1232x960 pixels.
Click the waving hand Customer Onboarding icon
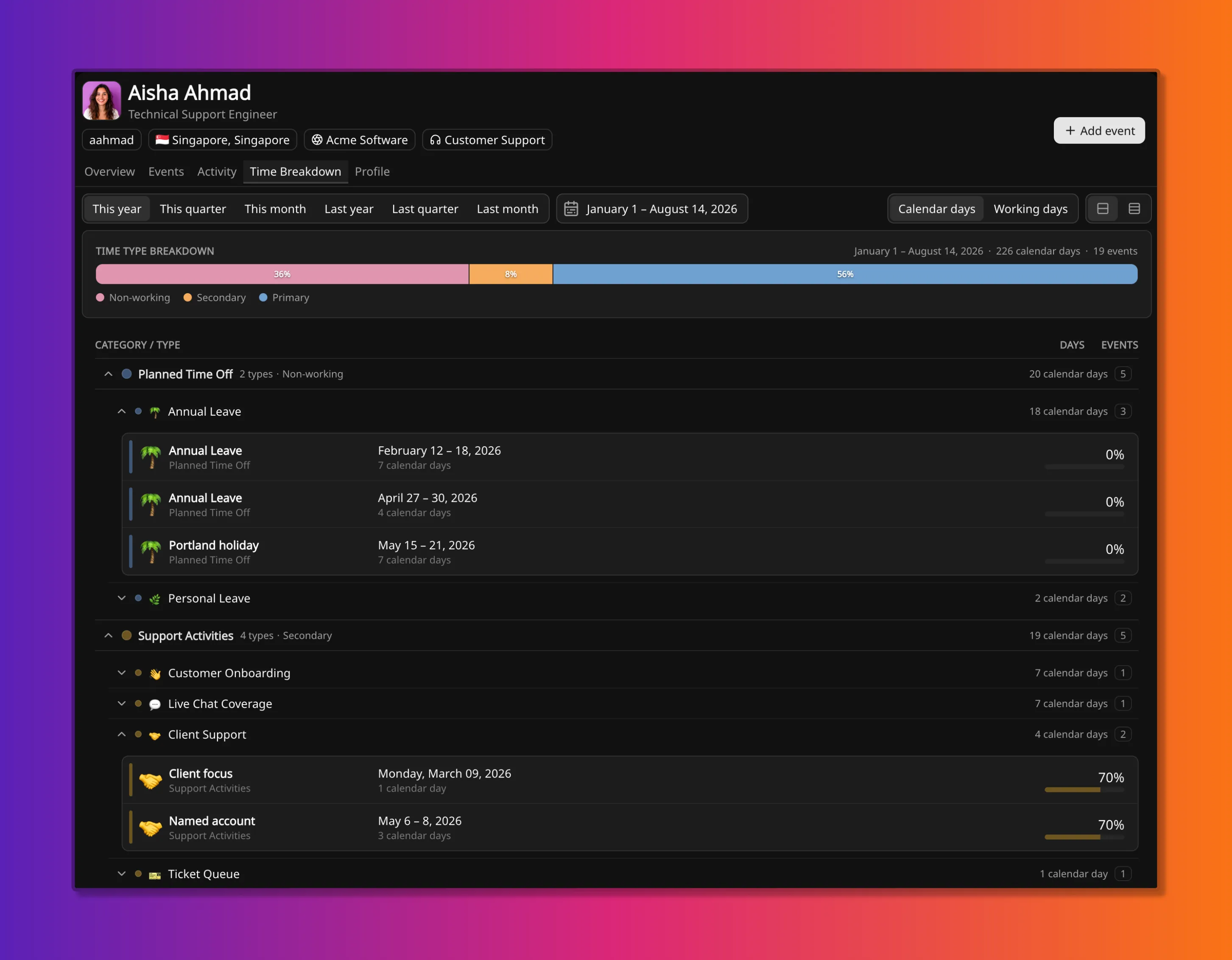pyautogui.click(x=154, y=673)
